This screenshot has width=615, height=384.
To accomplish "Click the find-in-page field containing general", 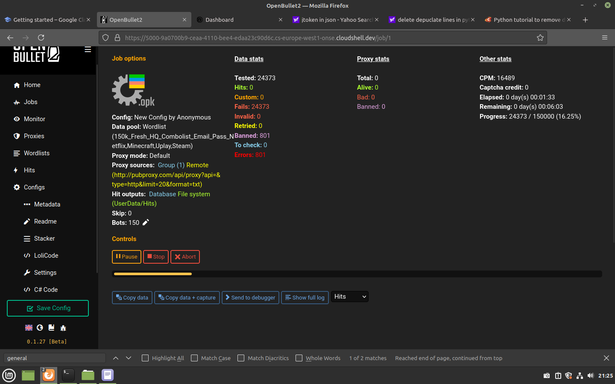I will coord(55,358).
